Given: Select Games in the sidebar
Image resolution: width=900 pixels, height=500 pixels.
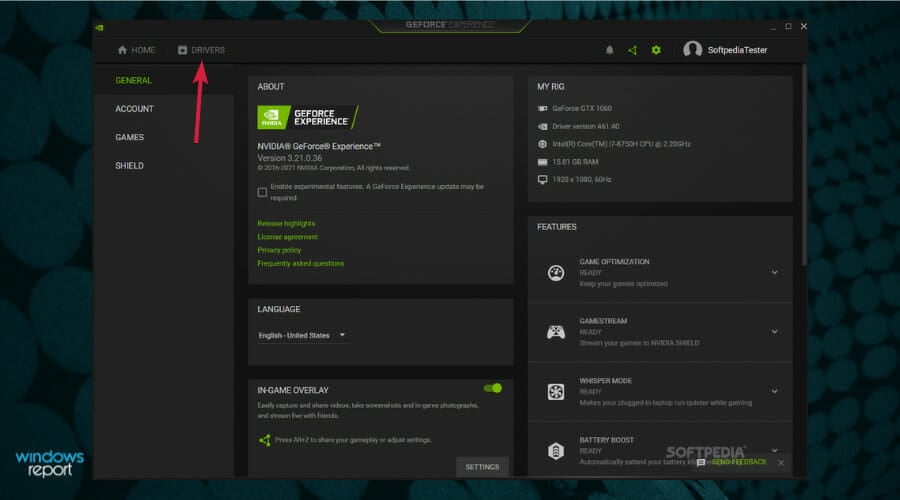Looking at the screenshot, I should coord(129,137).
